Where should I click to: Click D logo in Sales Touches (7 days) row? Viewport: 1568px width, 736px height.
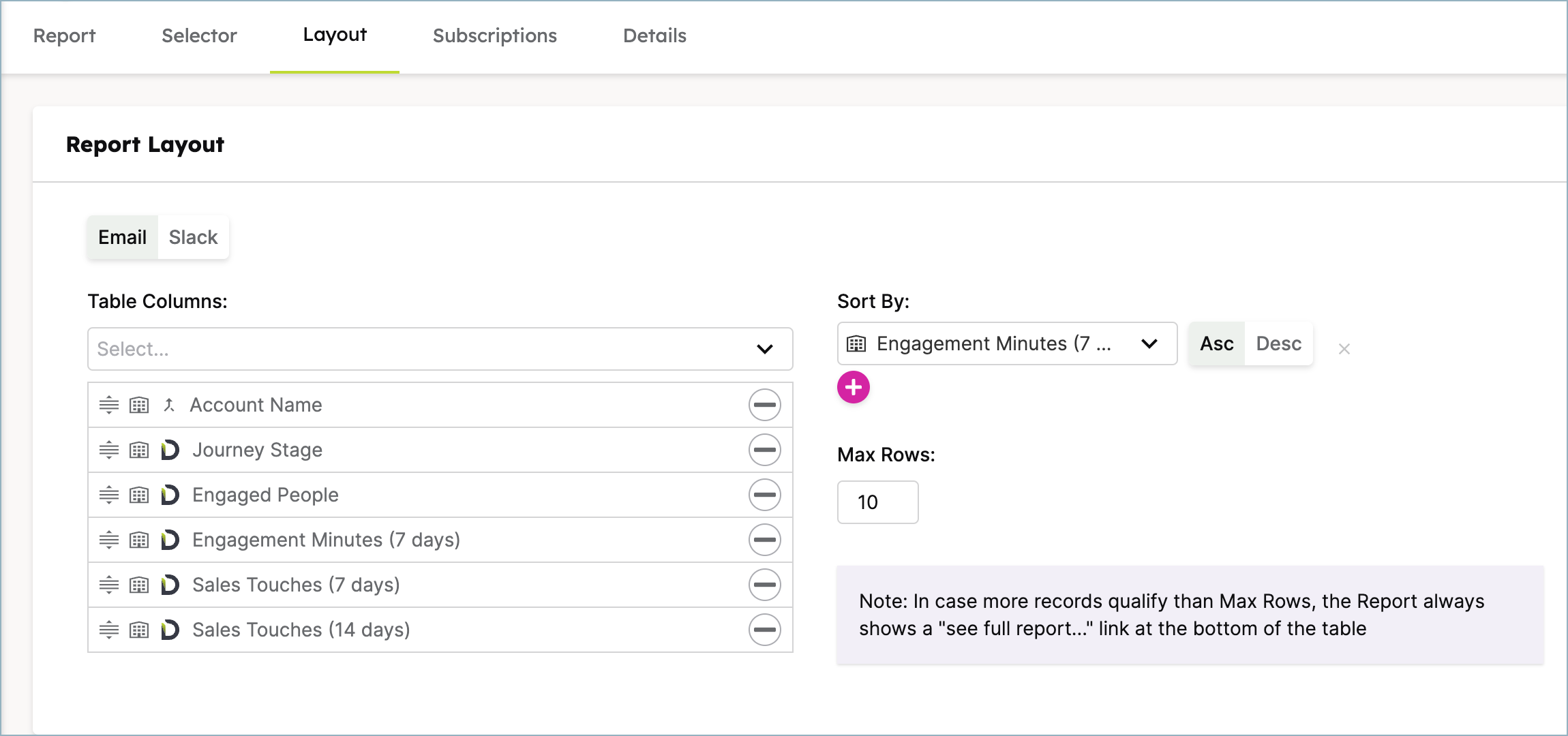click(170, 585)
